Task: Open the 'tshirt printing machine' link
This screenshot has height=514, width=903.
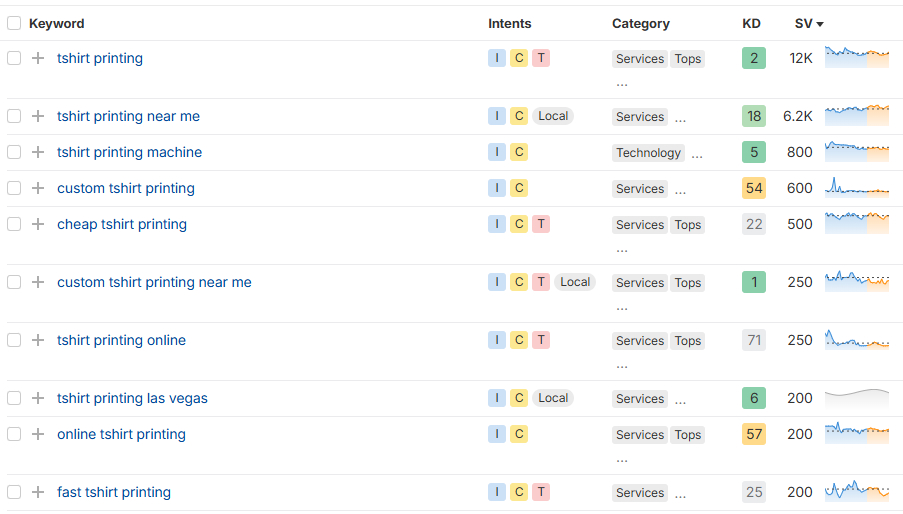Action: (x=130, y=152)
